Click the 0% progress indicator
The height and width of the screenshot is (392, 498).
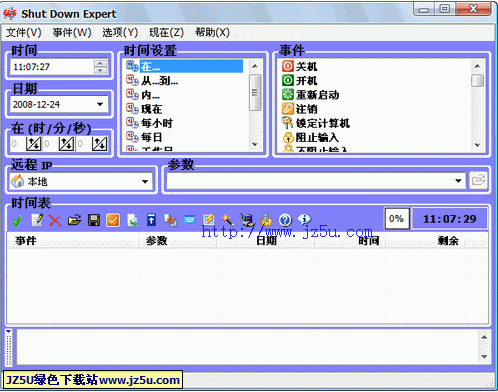397,219
